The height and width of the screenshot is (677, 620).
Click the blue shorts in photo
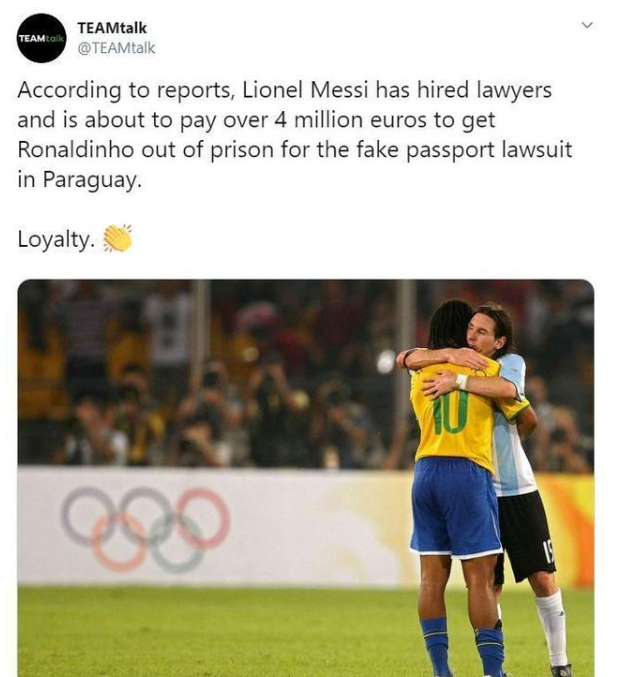coord(454,509)
